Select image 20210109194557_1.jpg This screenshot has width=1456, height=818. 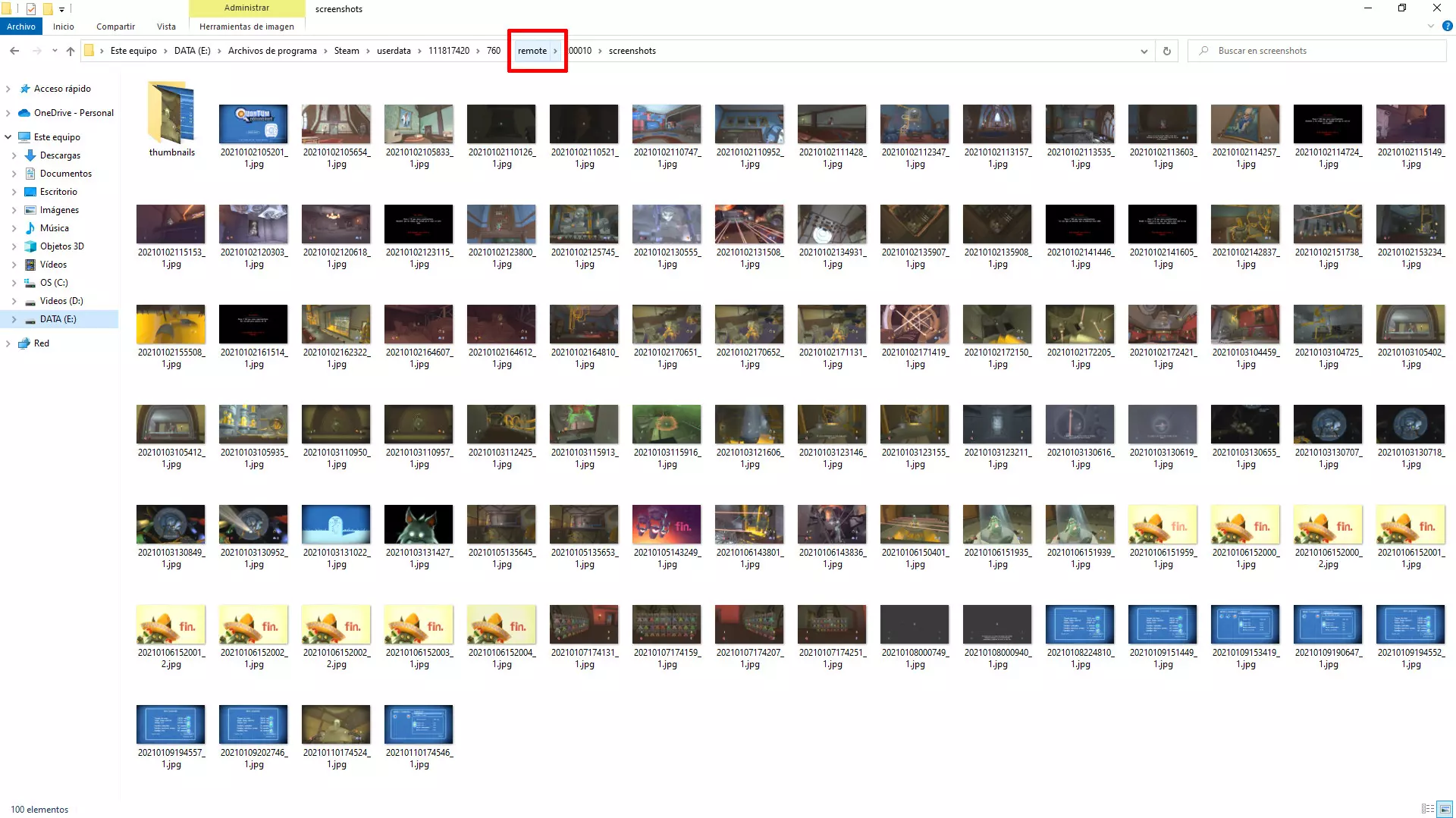[x=171, y=725]
